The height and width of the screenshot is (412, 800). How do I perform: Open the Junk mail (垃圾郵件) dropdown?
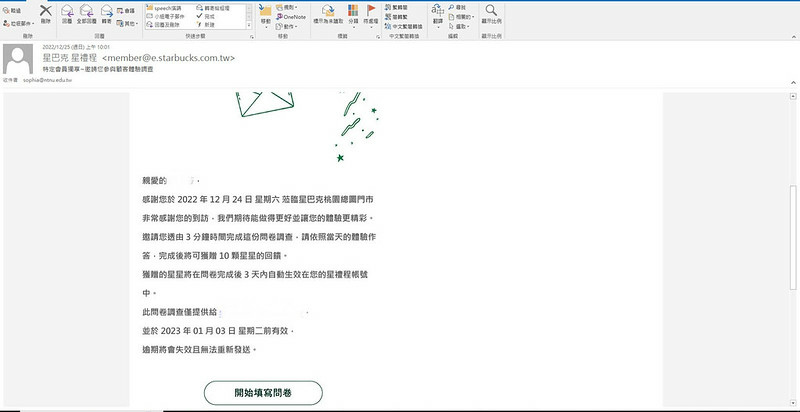[x=19, y=23]
